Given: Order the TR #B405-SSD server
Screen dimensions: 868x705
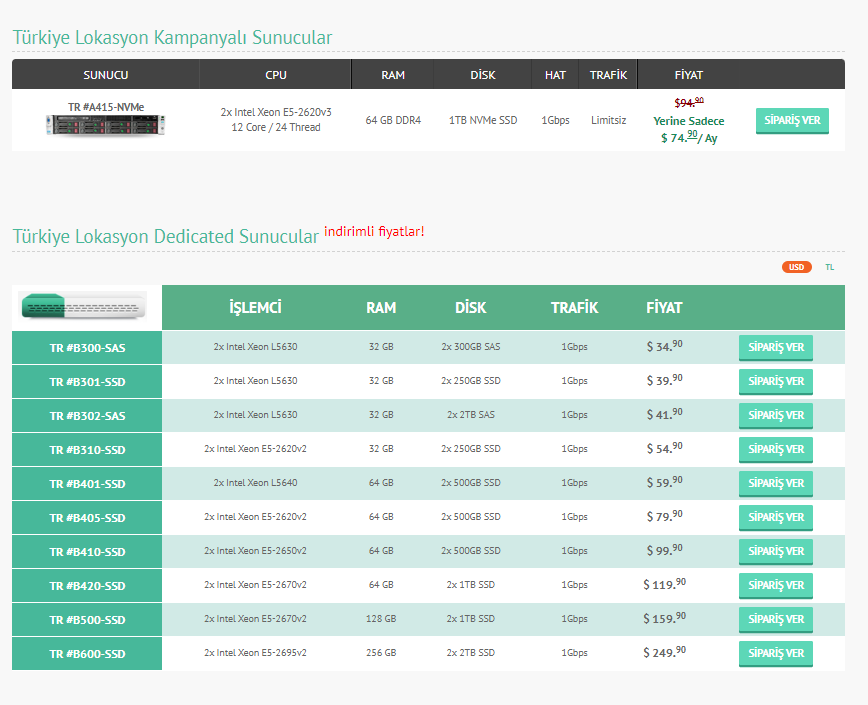Looking at the screenshot, I should [x=776, y=517].
